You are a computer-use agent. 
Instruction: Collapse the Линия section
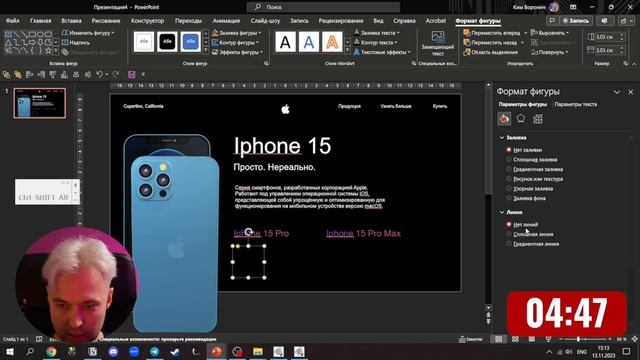click(x=502, y=212)
